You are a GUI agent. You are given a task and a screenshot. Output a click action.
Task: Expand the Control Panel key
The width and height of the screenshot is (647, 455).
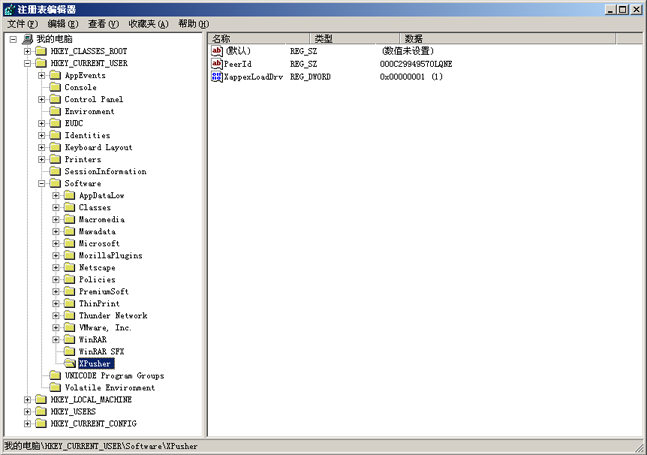41,99
